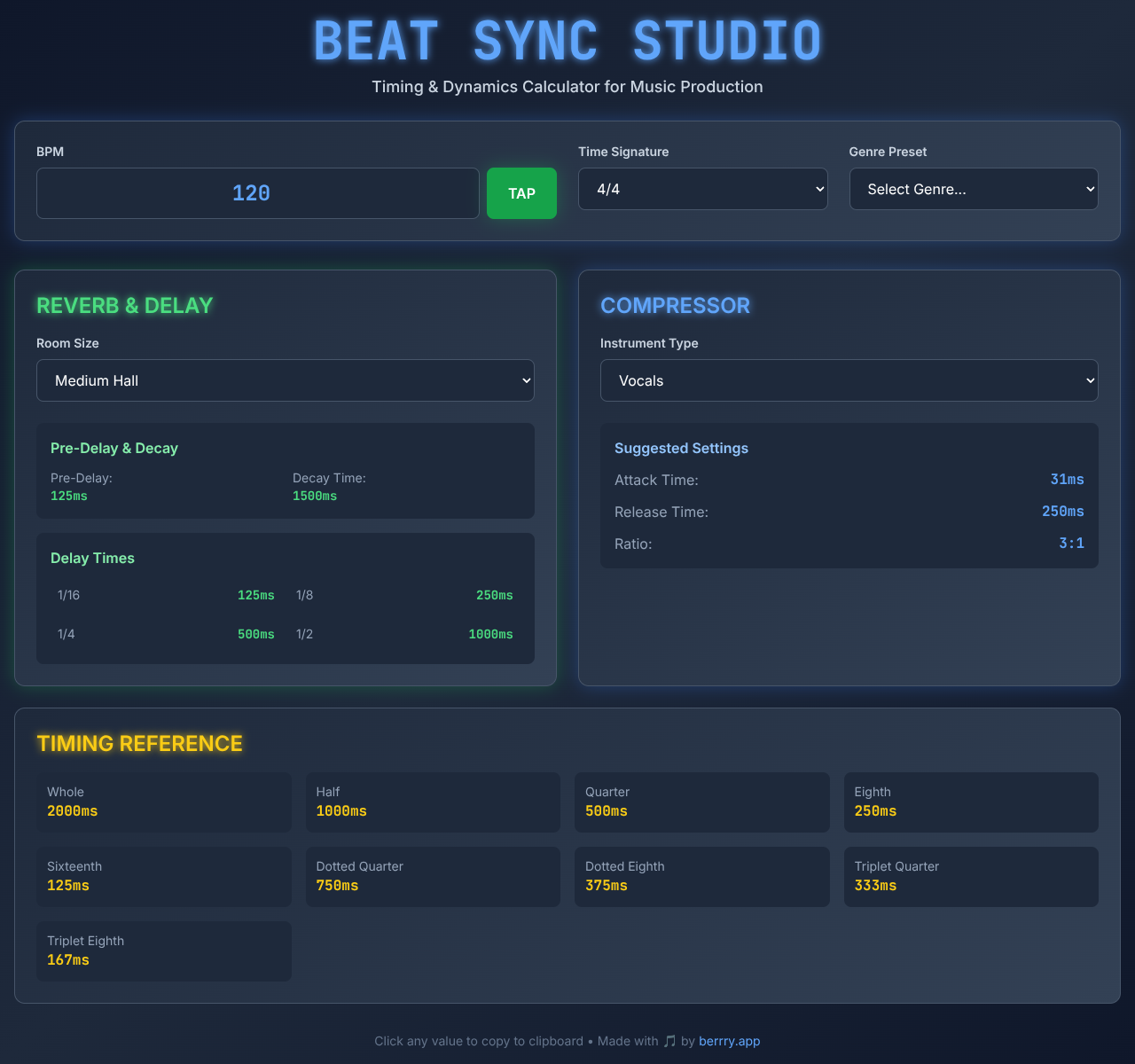Open the Time Signature dropdown
Viewport: 1135px width, 1064px height.
[x=702, y=189]
